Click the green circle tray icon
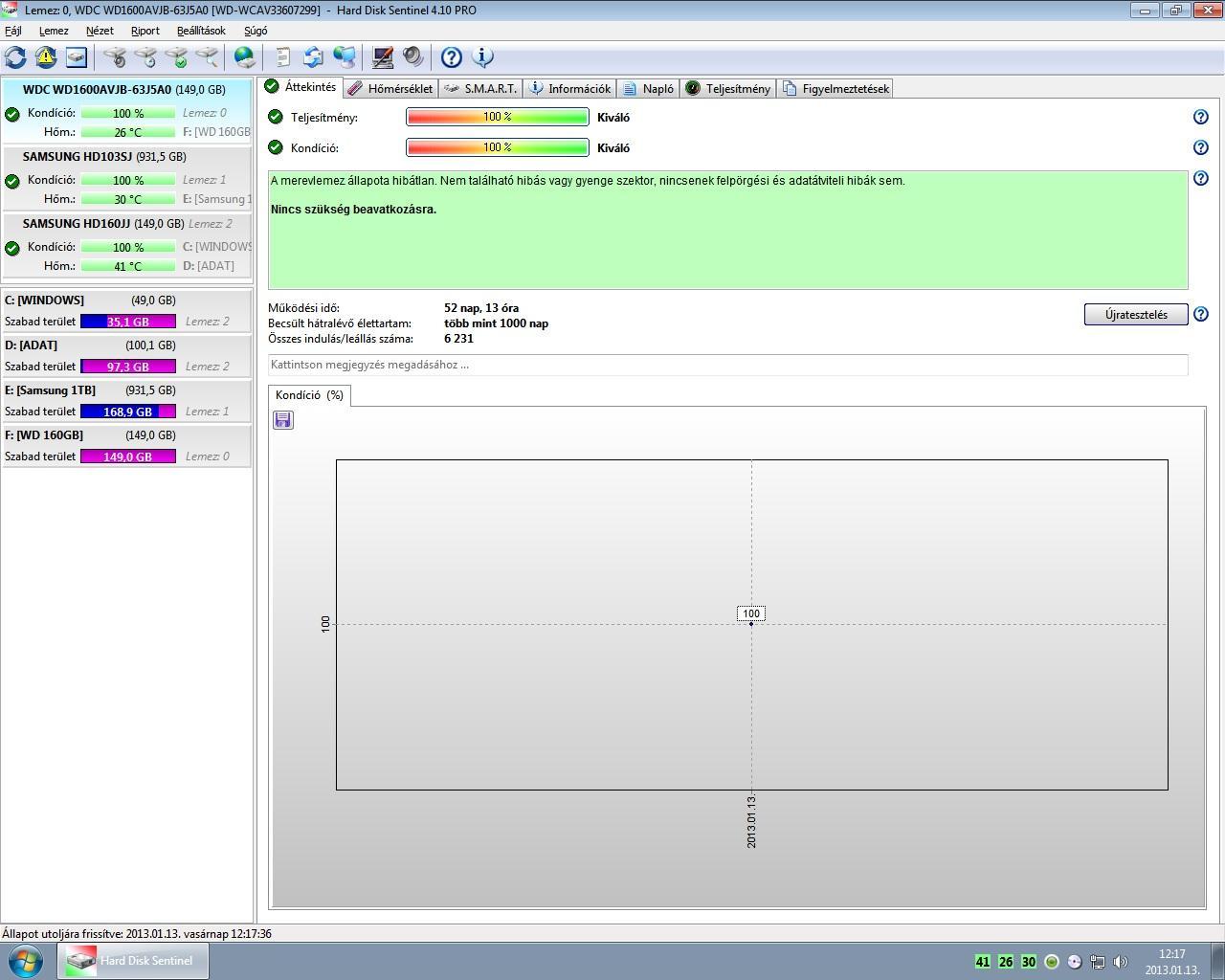The width and height of the screenshot is (1225, 980). [x=1052, y=962]
